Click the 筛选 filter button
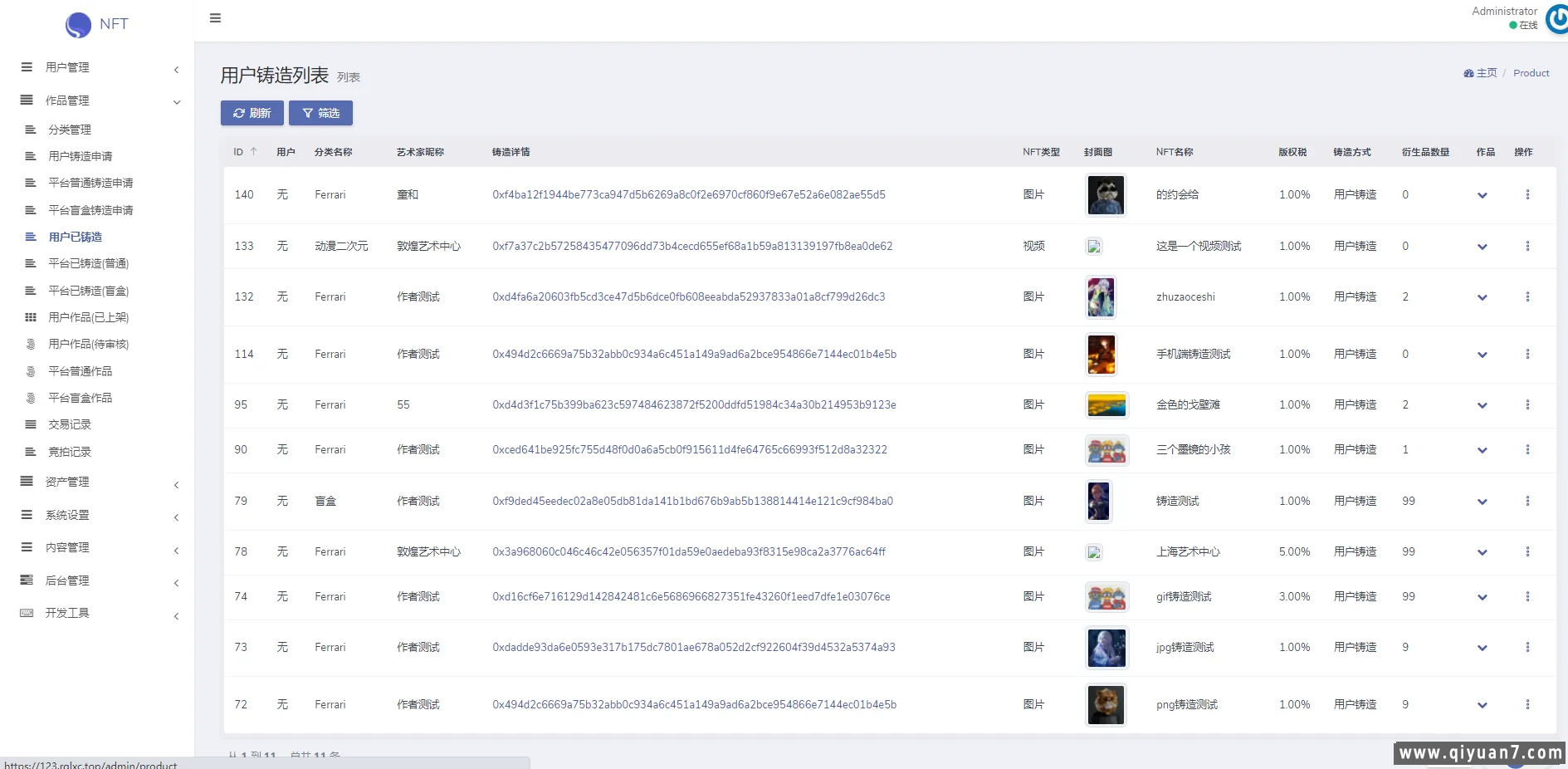Screen dimensions: 1568x769 click(x=320, y=113)
